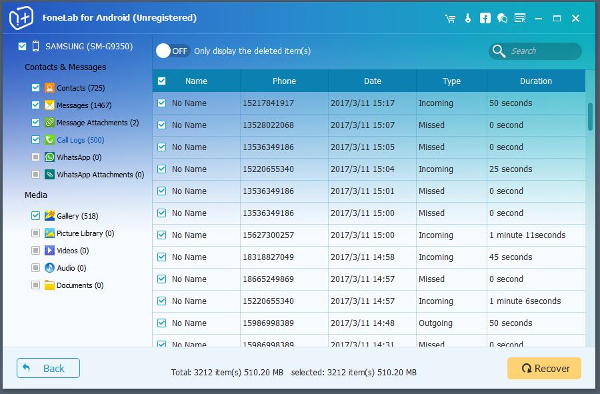Open the Gallery (518) category
This screenshot has height=394, width=600.
(77, 216)
